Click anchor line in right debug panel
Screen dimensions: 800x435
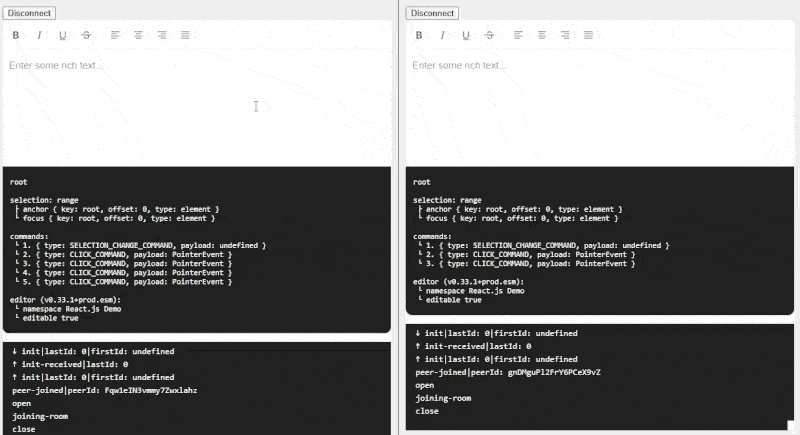coord(523,209)
